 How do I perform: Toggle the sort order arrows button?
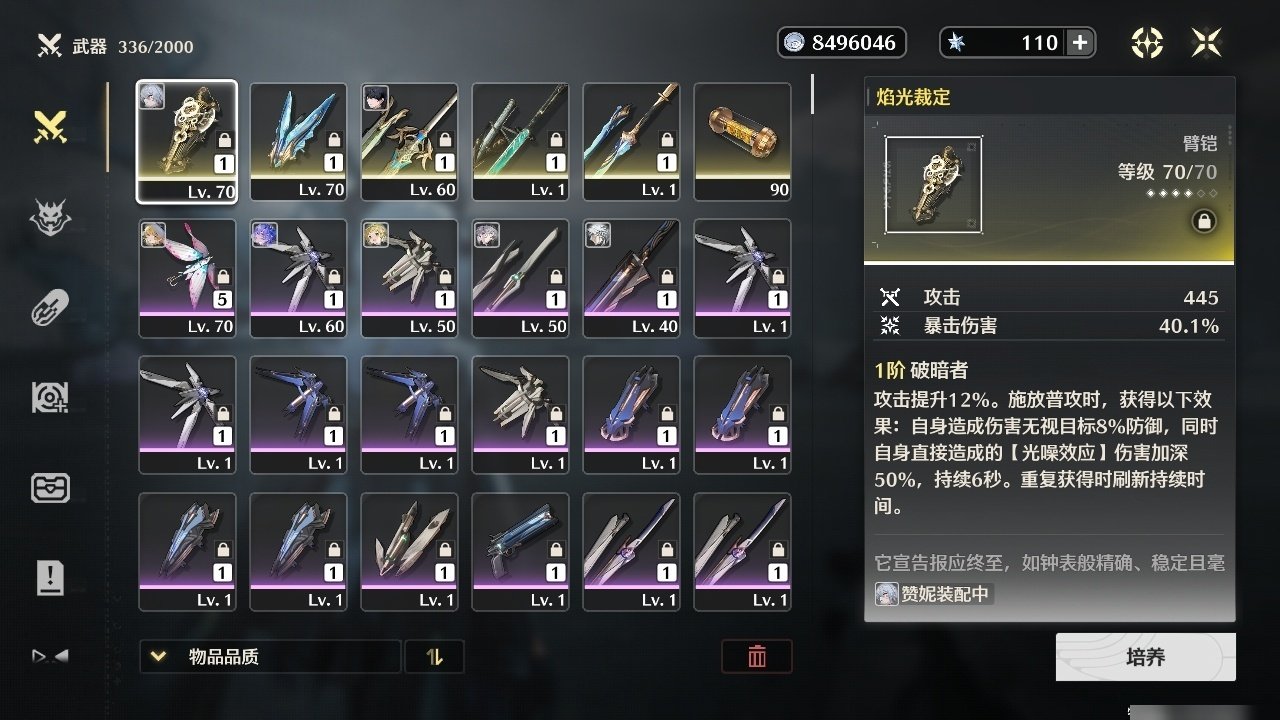[434, 657]
